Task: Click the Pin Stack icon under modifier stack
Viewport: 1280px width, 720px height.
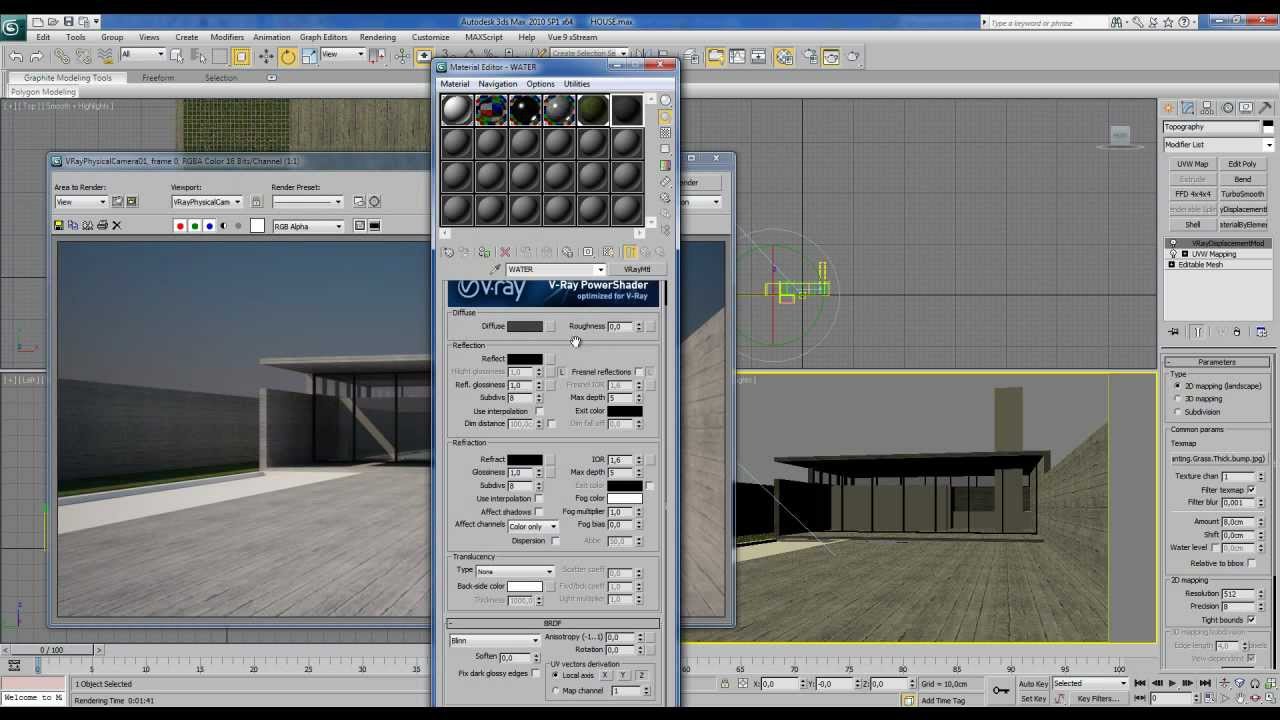Action: pos(1174,332)
